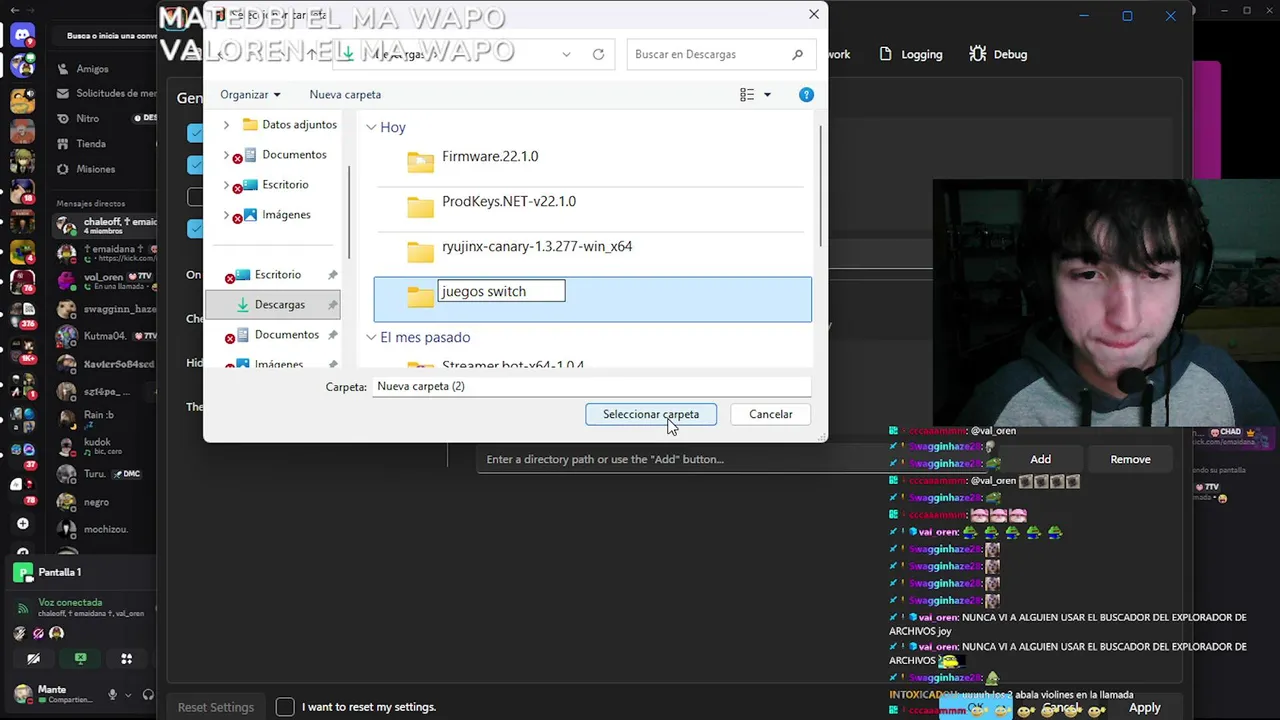1280x720 pixels.
Task: Toggle the unchecked box in General settings
Action: click(x=195, y=197)
